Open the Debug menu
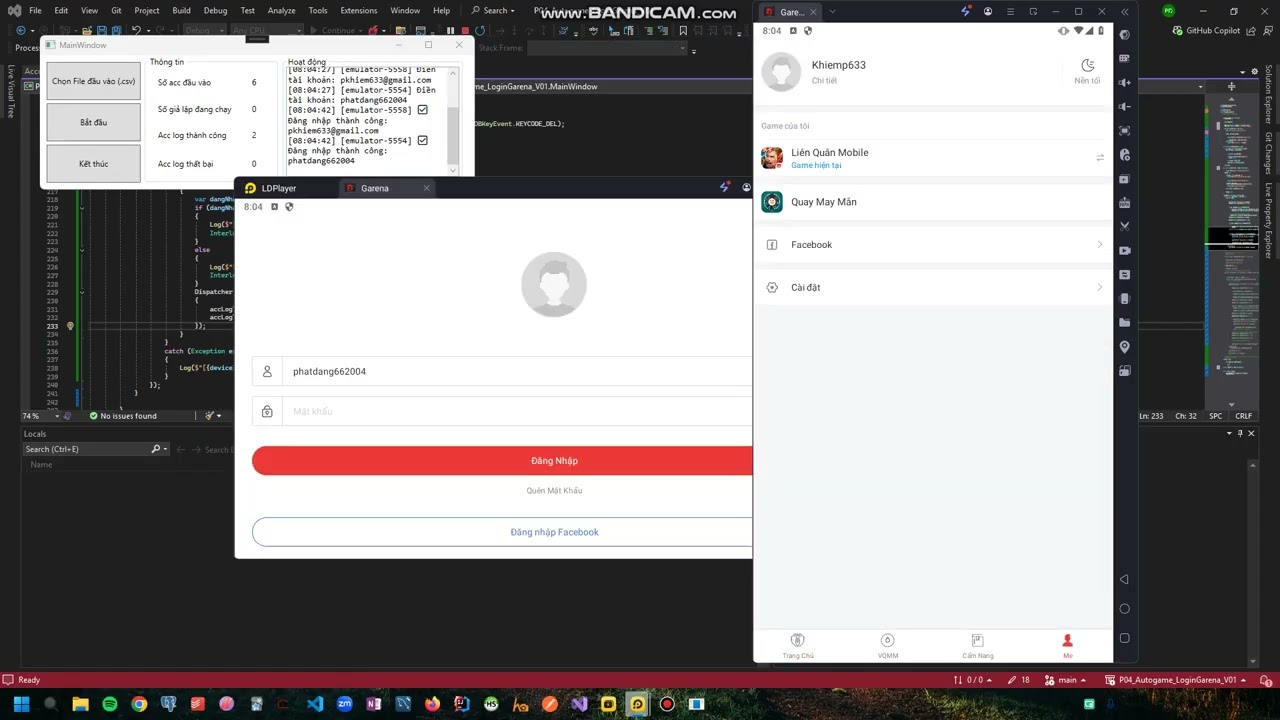The image size is (1280, 720). pyautogui.click(x=215, y=10)
